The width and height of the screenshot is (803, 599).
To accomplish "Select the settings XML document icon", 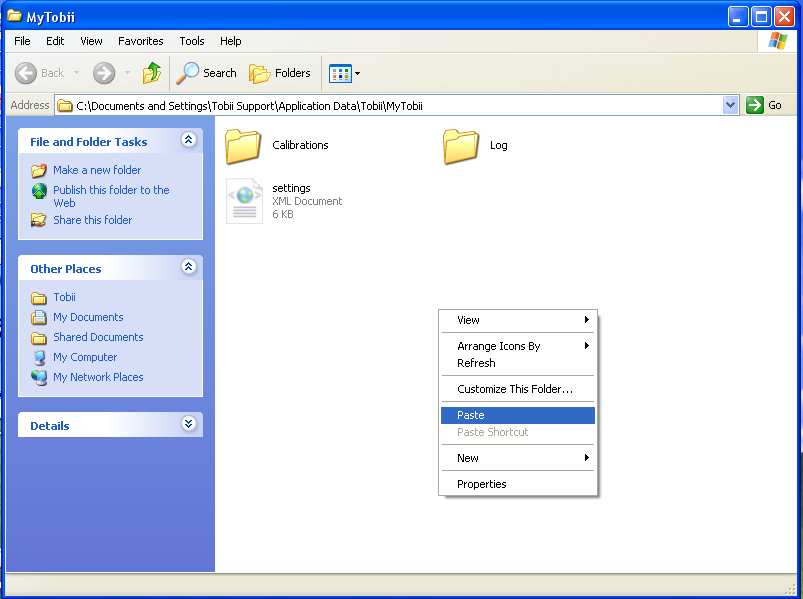I will point(244,201).
